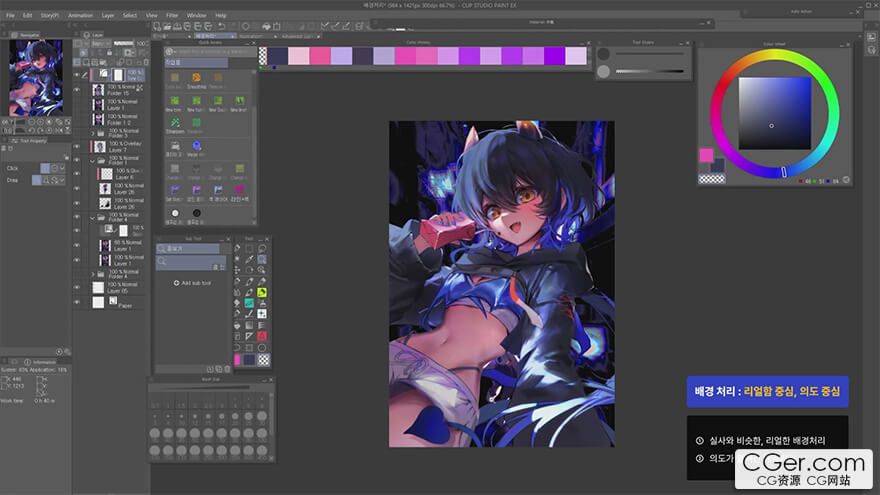Viewport: 880px width, 495px height.
Task: Collapse Folder 1 in the layer list
Action: (93, 160)
